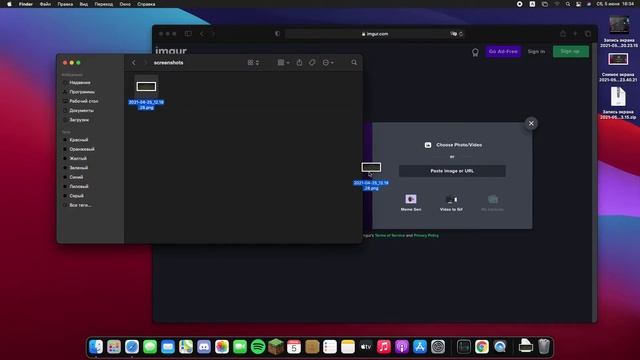Show the Safari tab overview

[x=588, y=33]
